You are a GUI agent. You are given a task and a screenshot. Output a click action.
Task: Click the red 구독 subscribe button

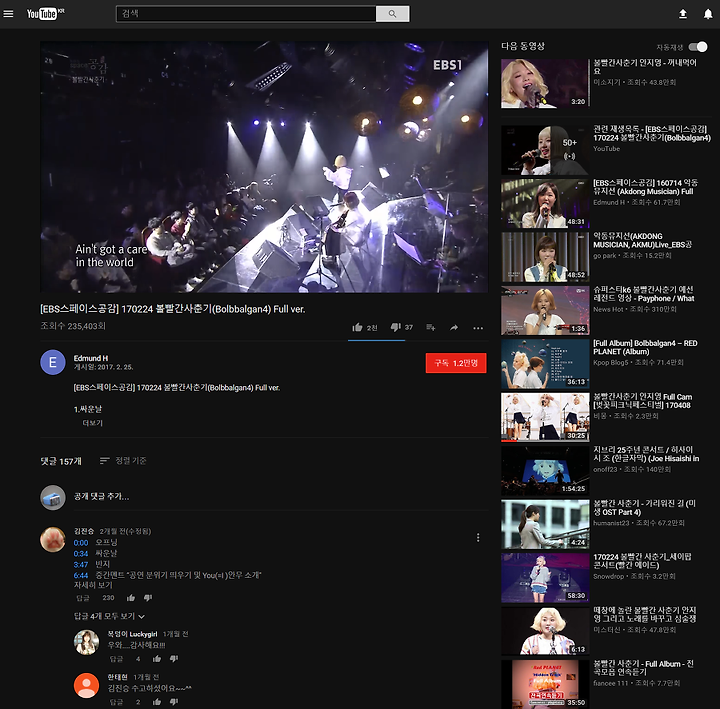pos(456,363)
